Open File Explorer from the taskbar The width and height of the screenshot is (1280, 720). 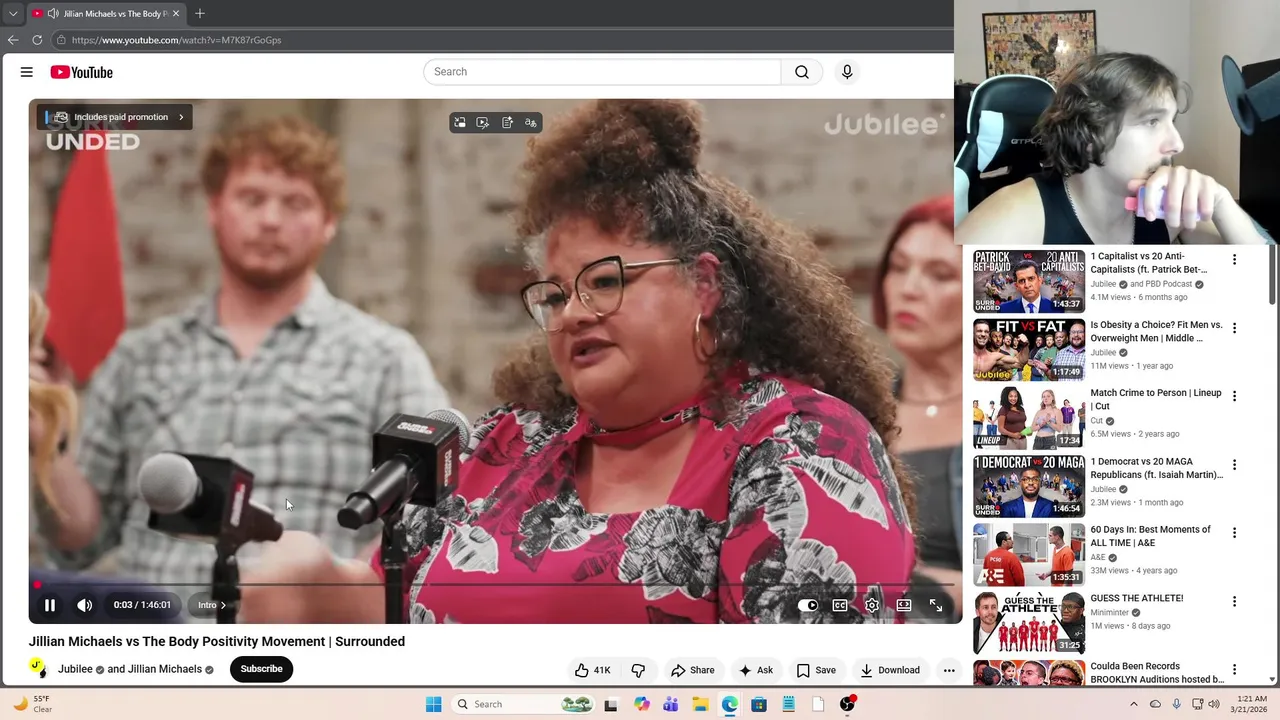[x=700, y=704]
